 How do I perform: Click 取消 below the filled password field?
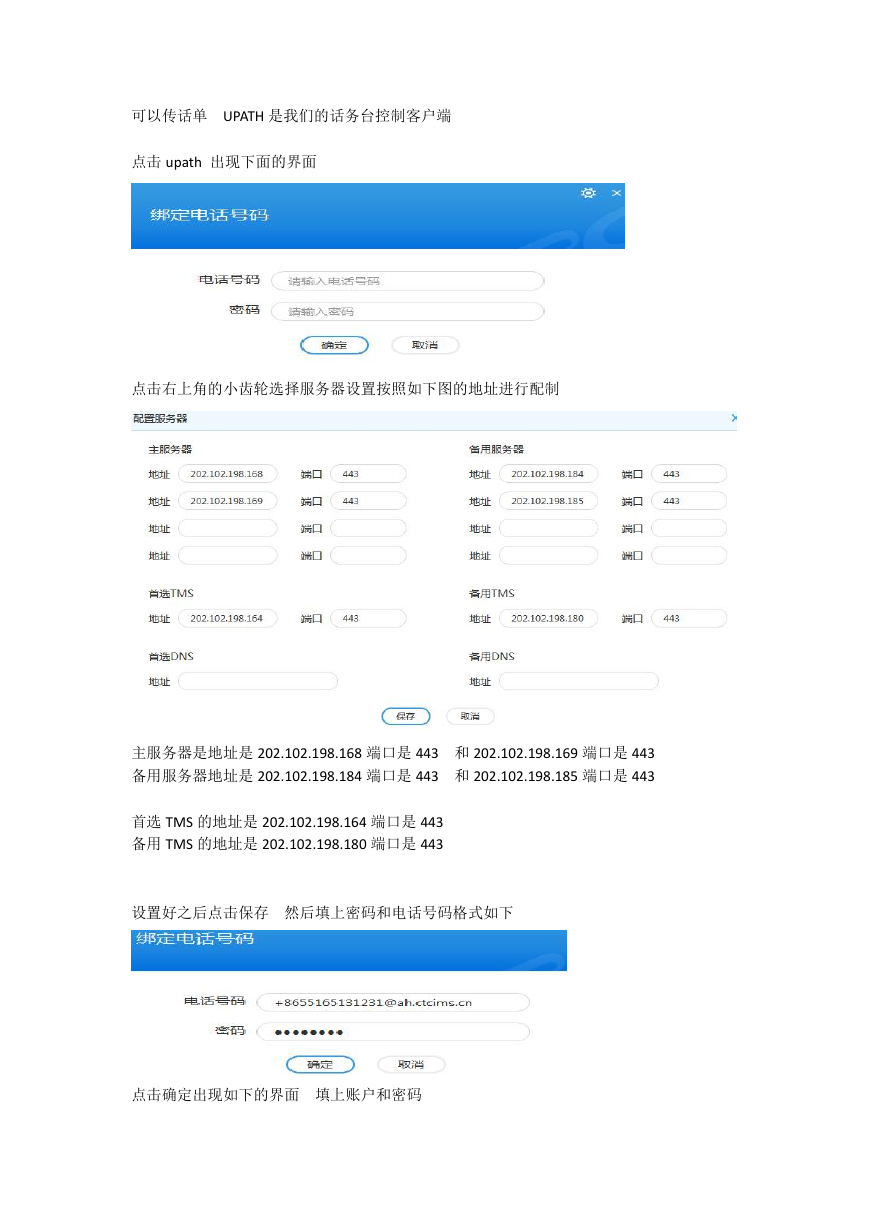(x=411, y=1065)
